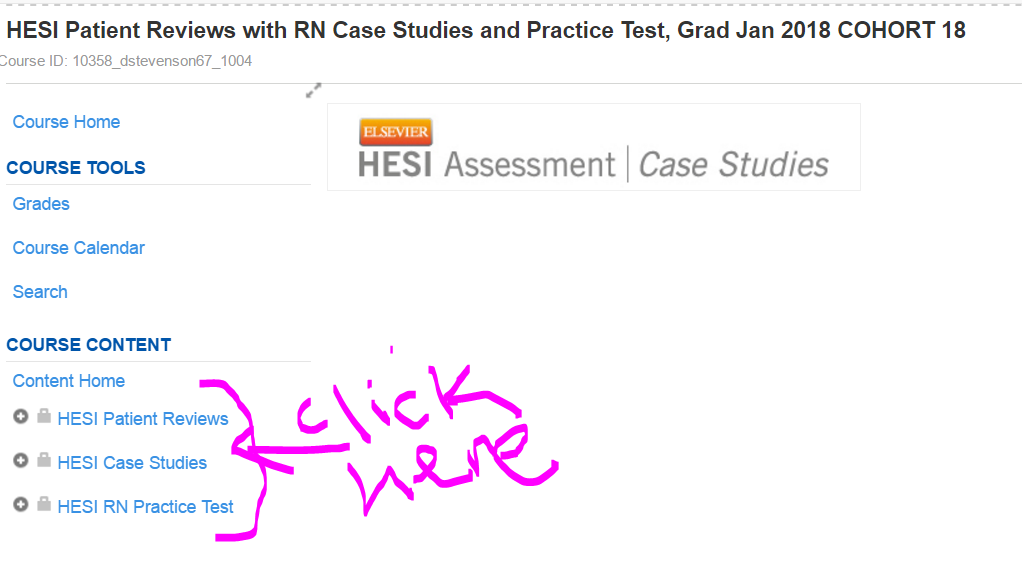The image size is (1022, 567).
Task: Open the HESI RN Practice Test link
Action: [145, 506]
